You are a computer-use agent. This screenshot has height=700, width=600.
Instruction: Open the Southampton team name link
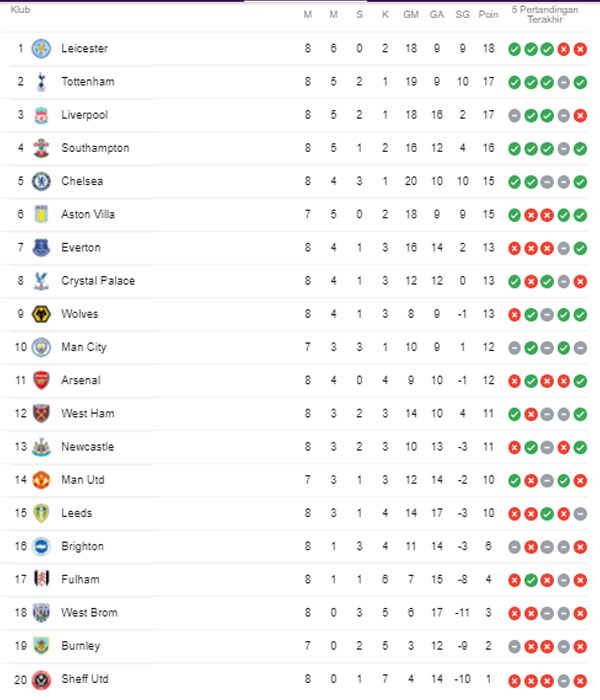[x=95, y=148]
